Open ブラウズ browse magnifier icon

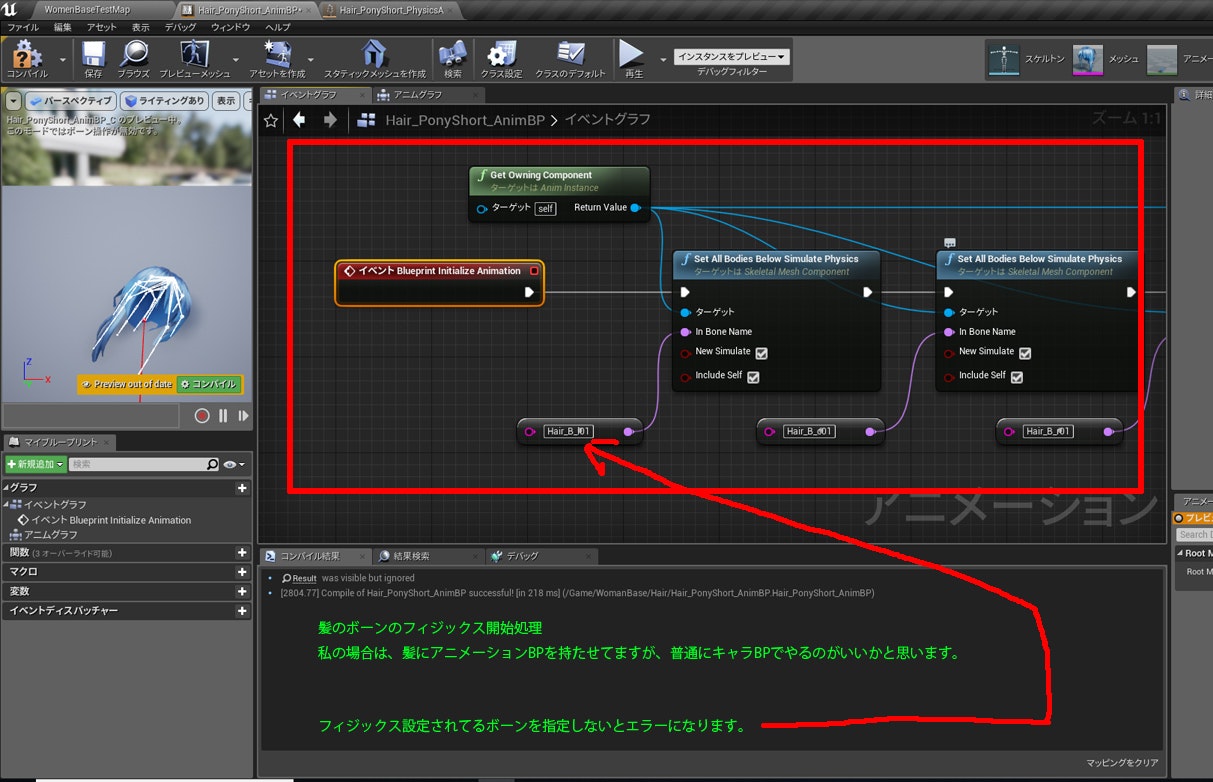click(133, 54)
